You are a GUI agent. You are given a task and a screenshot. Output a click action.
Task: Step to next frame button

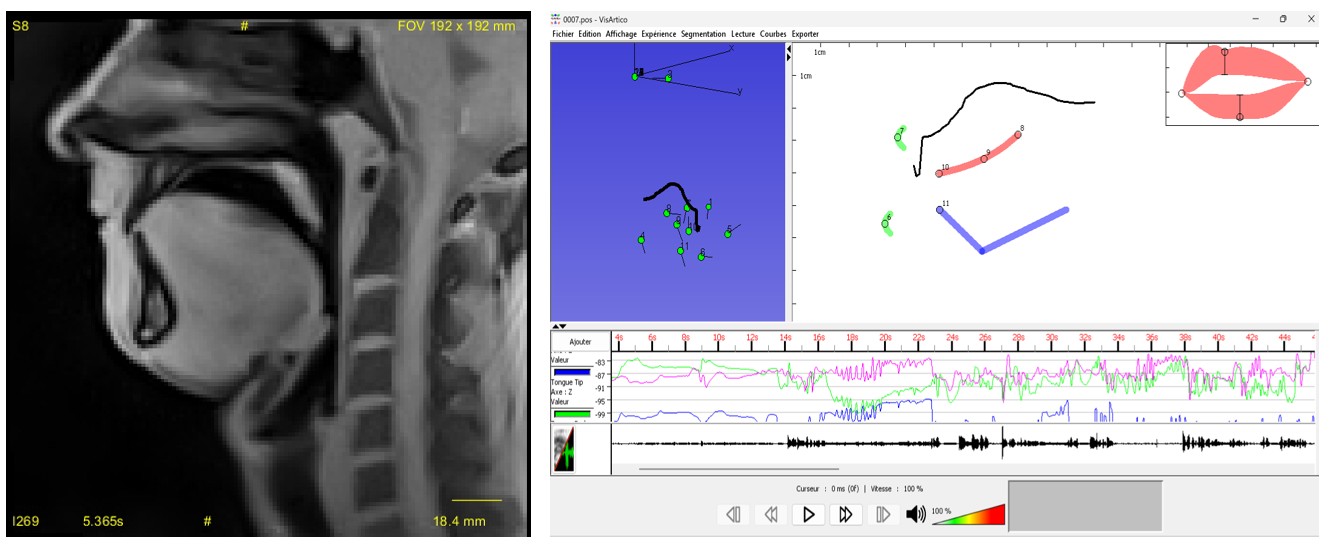point(883,514)
